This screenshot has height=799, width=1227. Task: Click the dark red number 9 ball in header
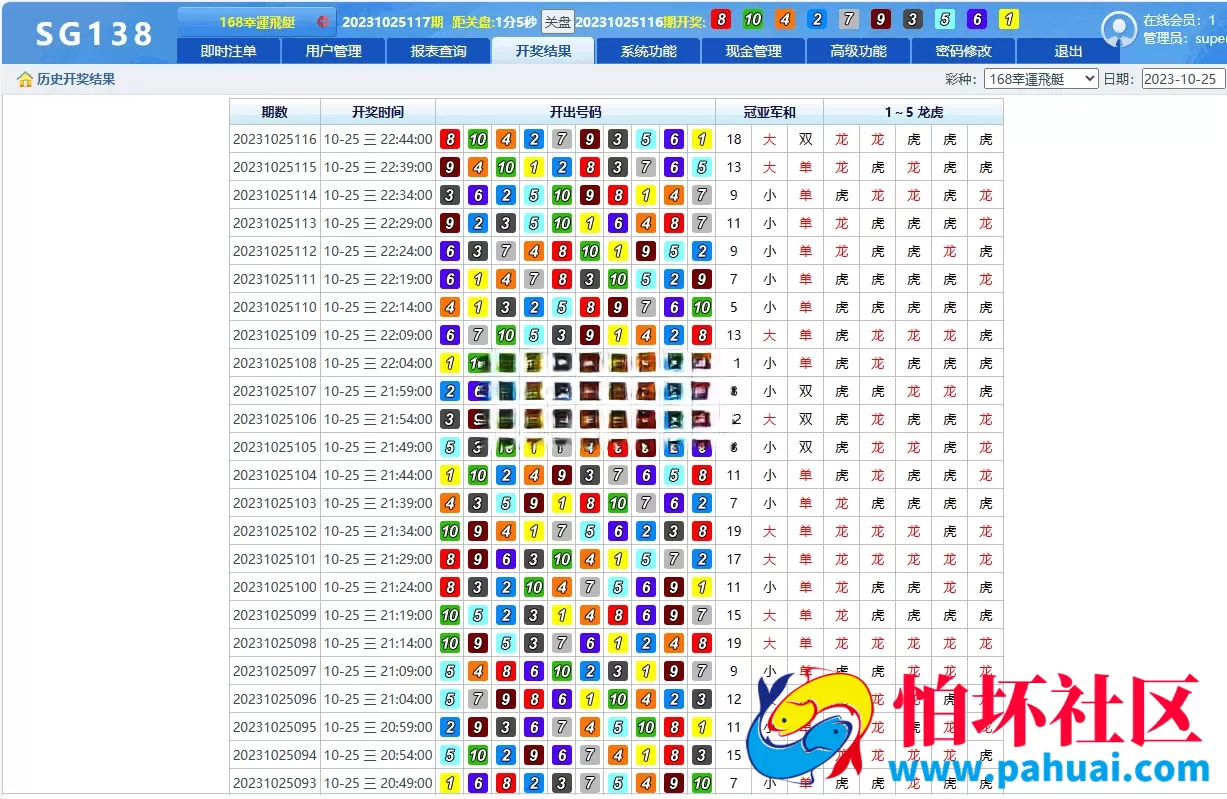click(881, 20)
